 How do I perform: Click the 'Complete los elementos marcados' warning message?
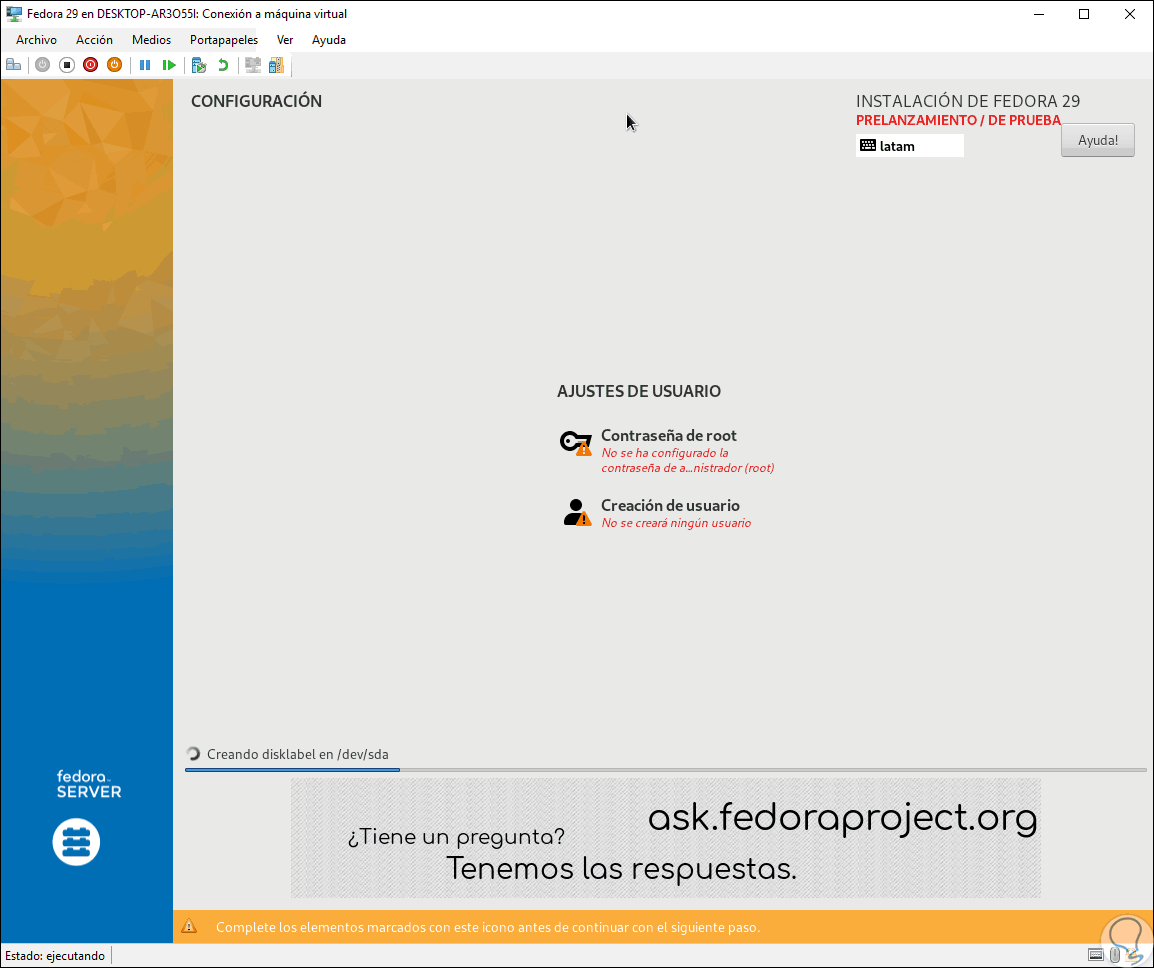[x=488, y=927]
